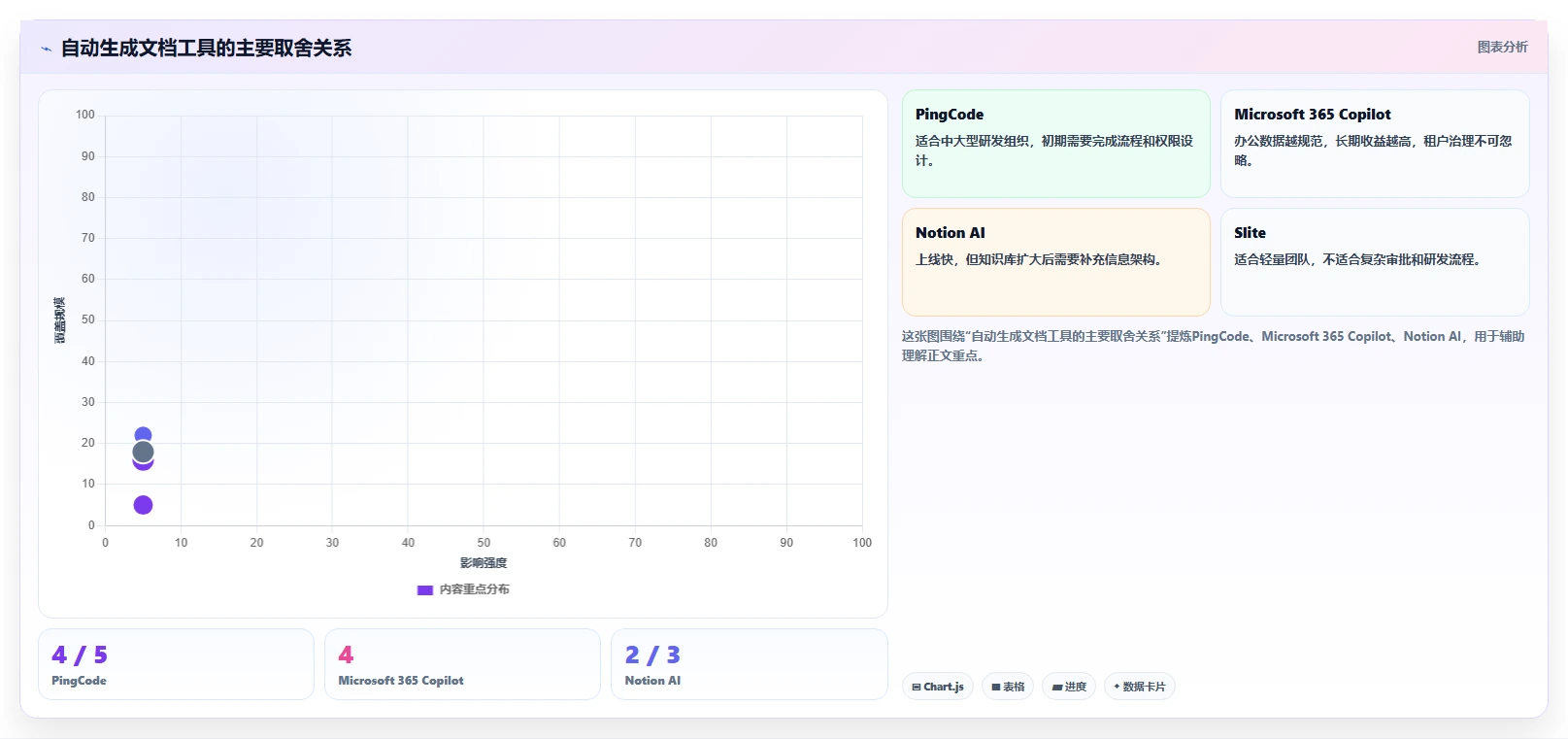
Task: Select the 数据卡片 tag chip
Action: (x=1140, y=687)
